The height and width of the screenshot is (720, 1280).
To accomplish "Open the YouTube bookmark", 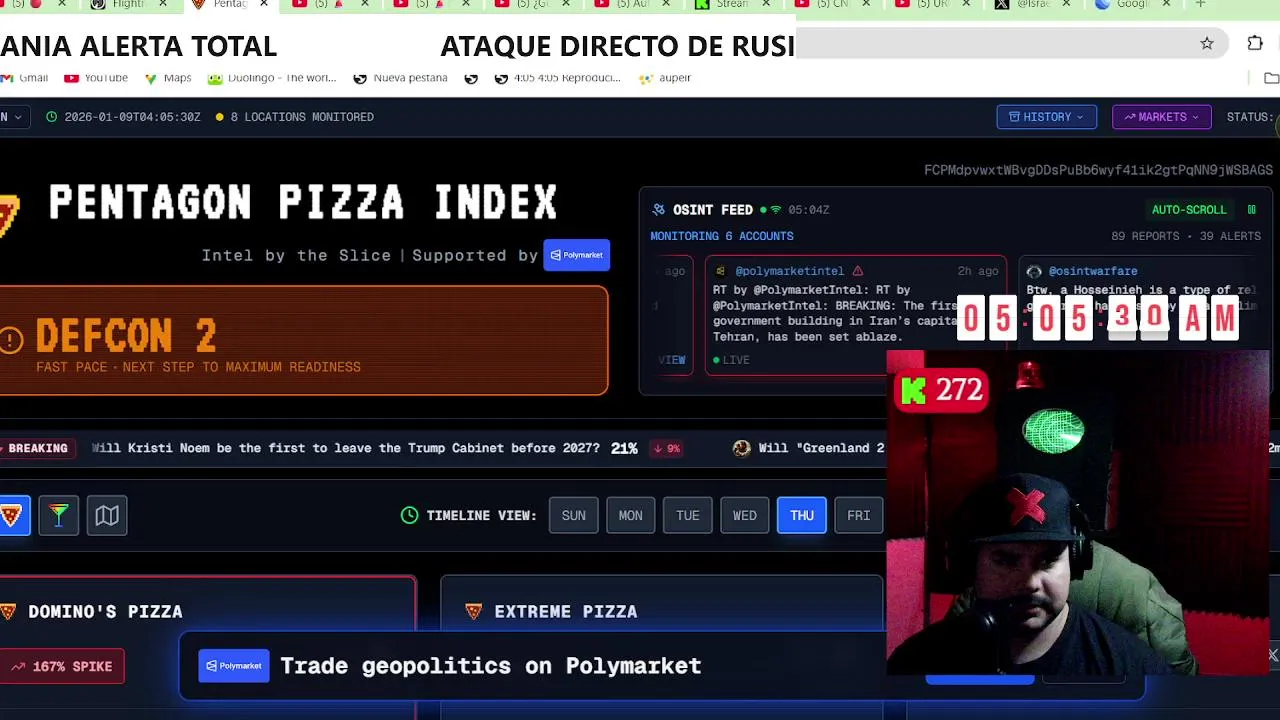I will [x=96, y=78].
